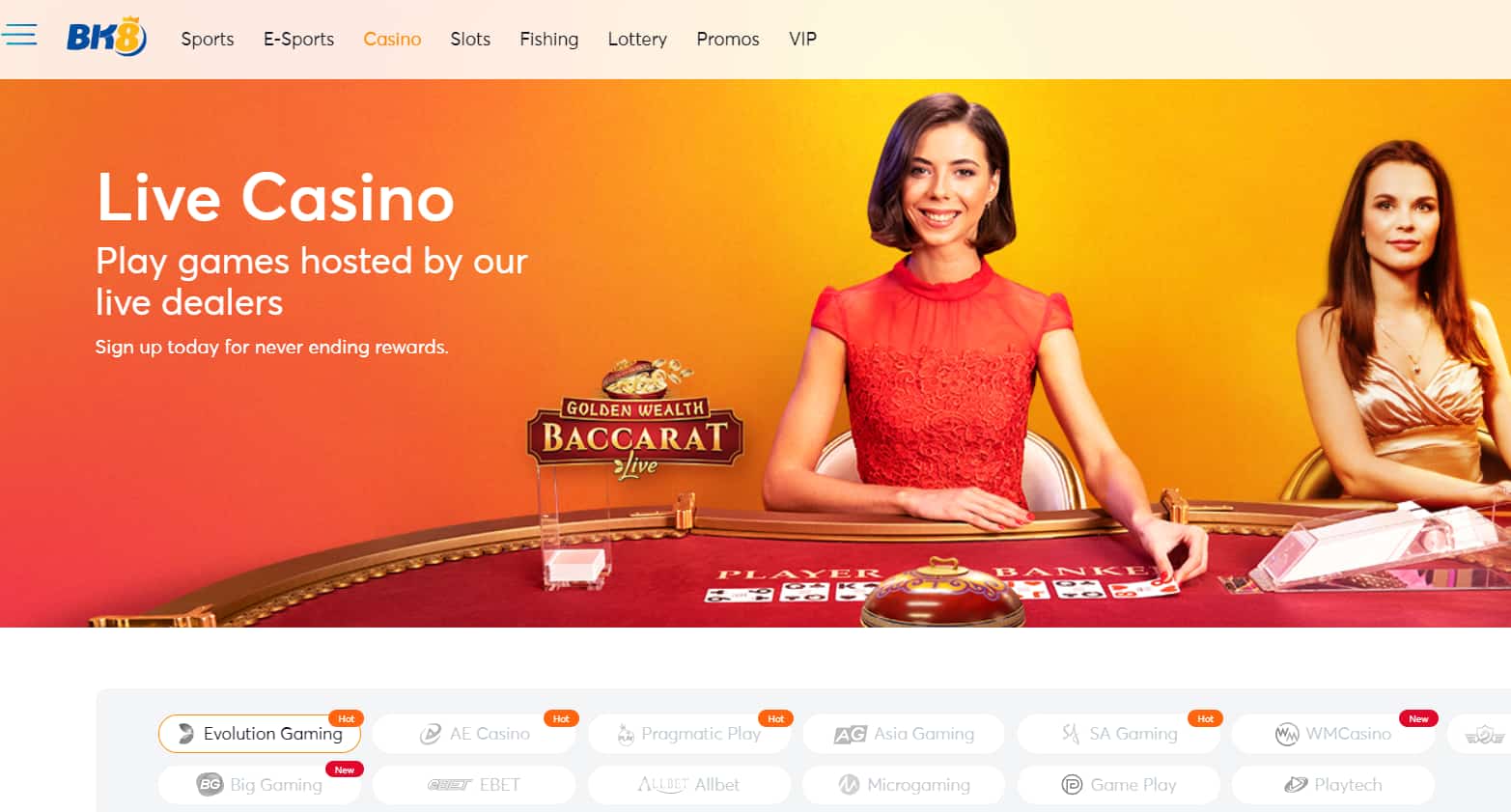Open the VIP menu item

(x=802, y=39)
